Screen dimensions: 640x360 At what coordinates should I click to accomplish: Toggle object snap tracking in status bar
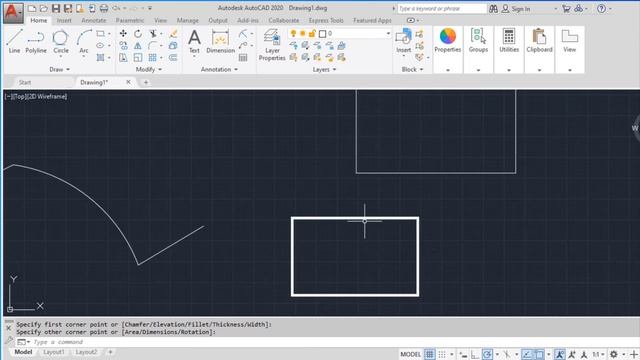pos(527,354)
